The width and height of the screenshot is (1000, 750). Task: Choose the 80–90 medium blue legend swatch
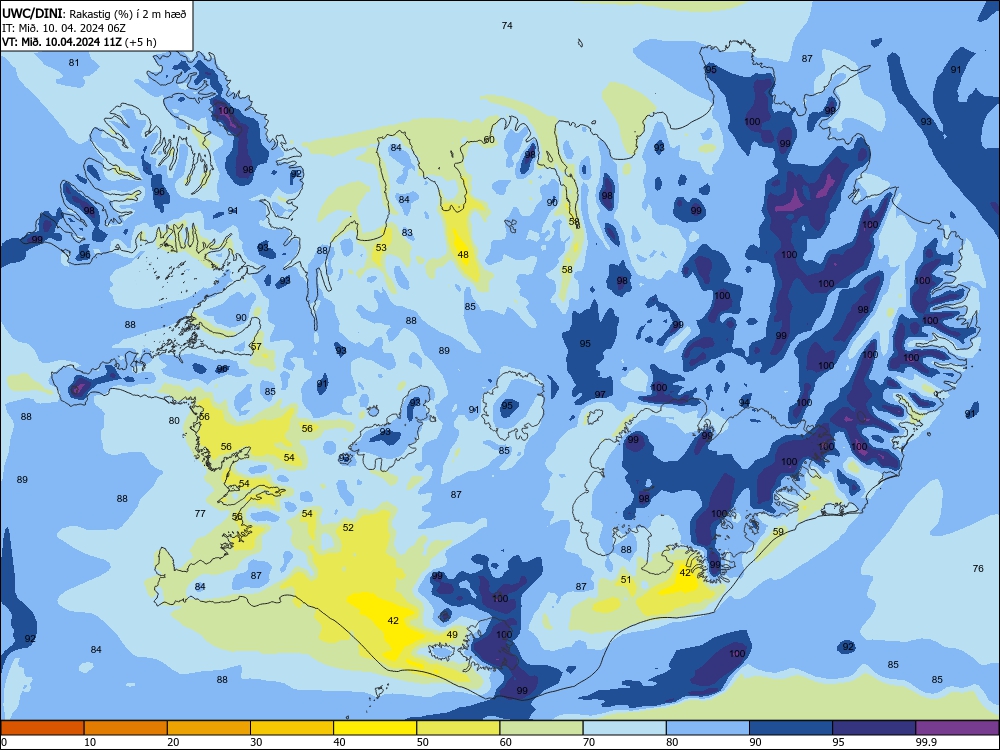tap(707, 728)
